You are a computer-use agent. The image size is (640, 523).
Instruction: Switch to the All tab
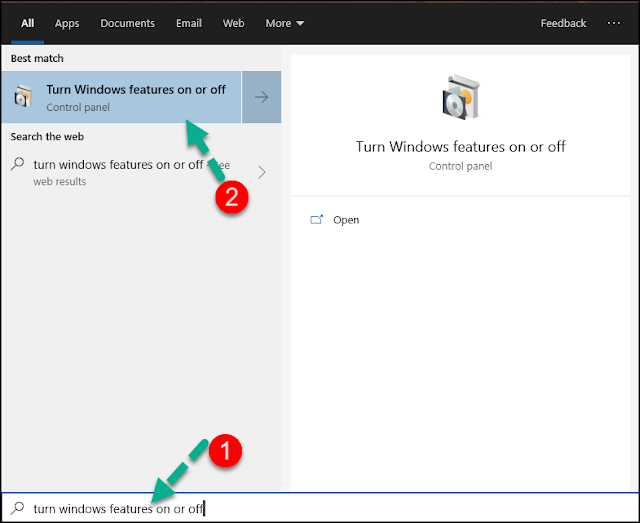tap(27, 23)
